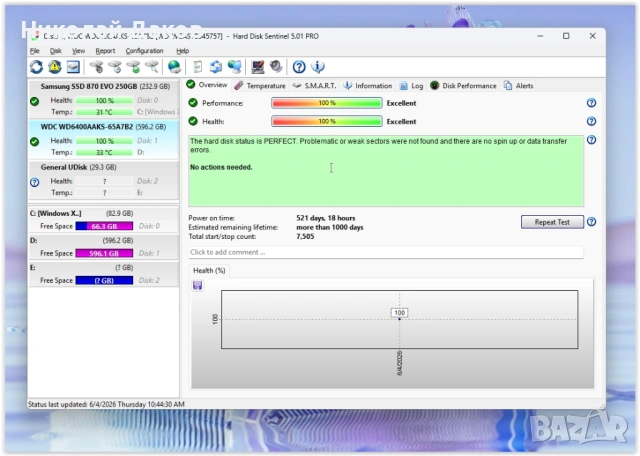This screenshot has height=456, width=640.
Task: Open the Report menu
Action: [105, 51]
